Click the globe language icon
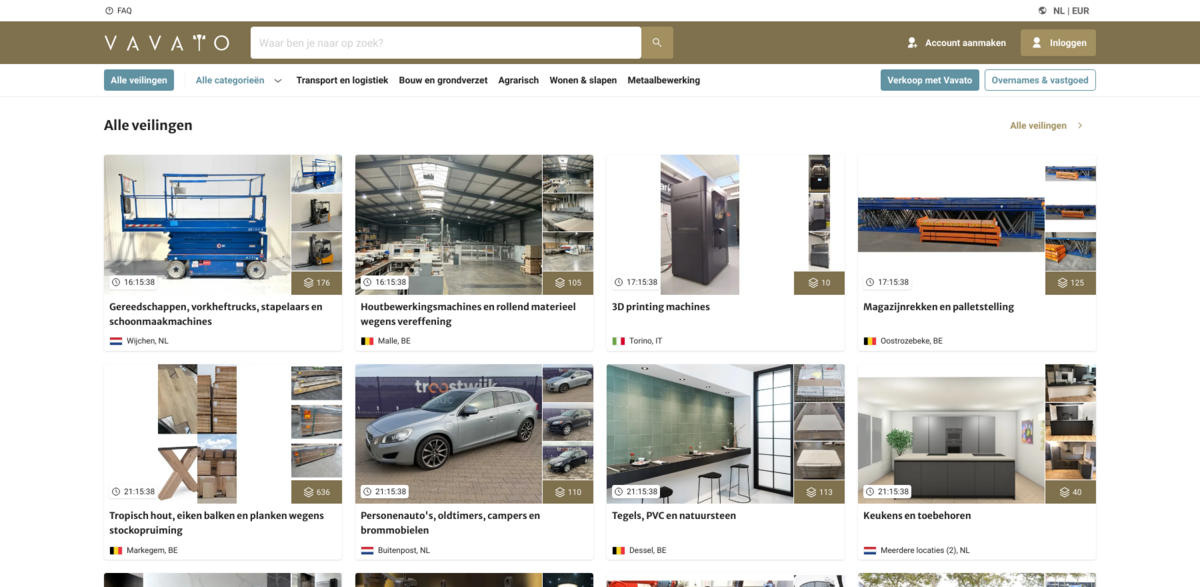Image resolution: width=1200 pixels, height=587 pixels. pyautogui.click(x=1041, y=10)
